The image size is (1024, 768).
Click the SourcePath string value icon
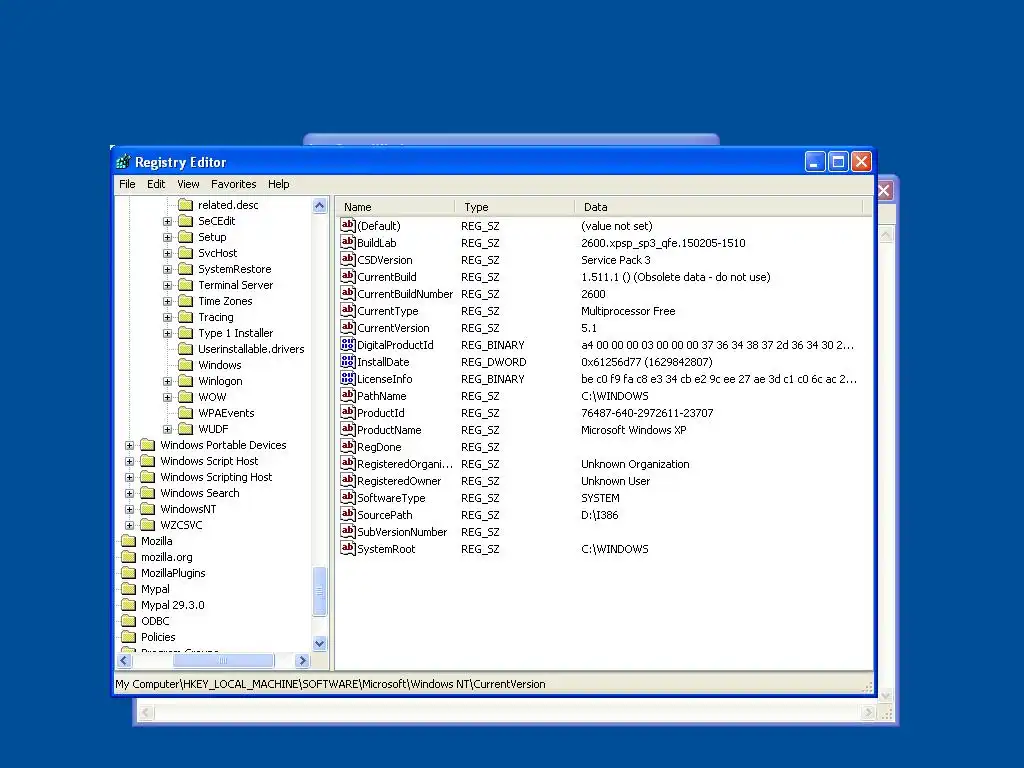(347, 514)
